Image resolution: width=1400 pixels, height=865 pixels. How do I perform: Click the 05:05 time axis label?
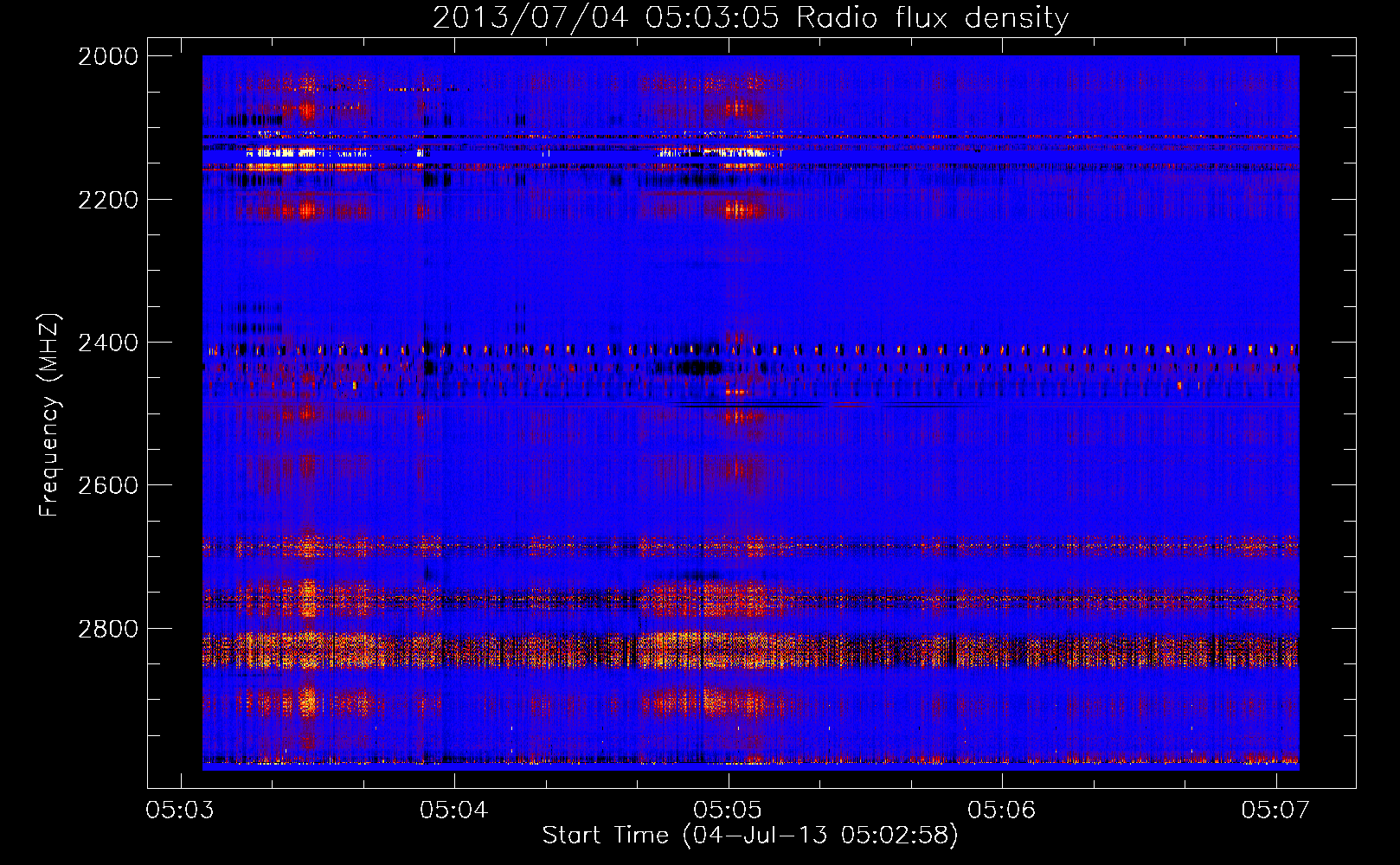(x=728, y=810)
